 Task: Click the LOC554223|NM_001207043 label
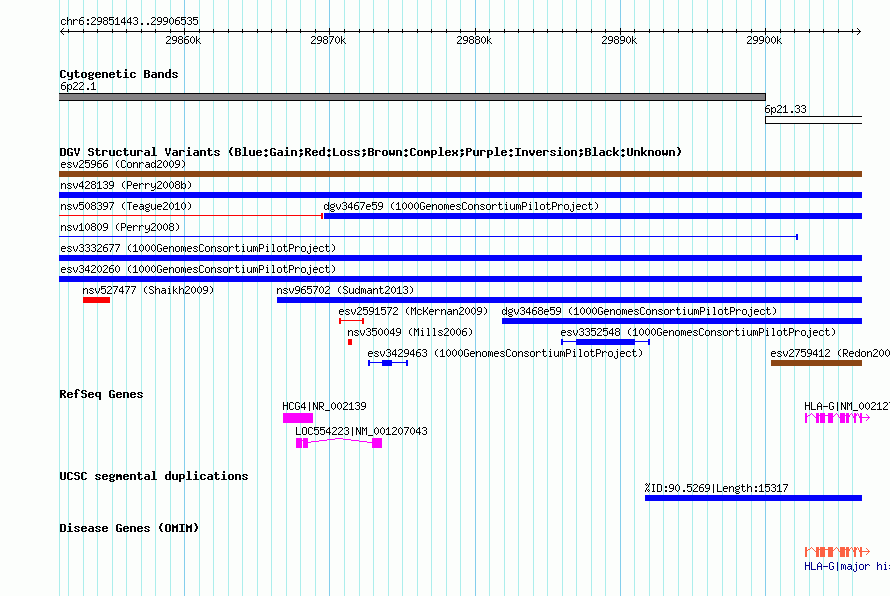click(x=361, y=431)
